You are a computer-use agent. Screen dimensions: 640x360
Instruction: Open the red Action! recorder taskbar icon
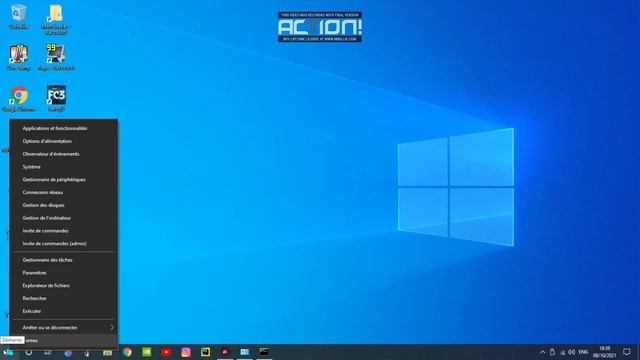[225, 352]
